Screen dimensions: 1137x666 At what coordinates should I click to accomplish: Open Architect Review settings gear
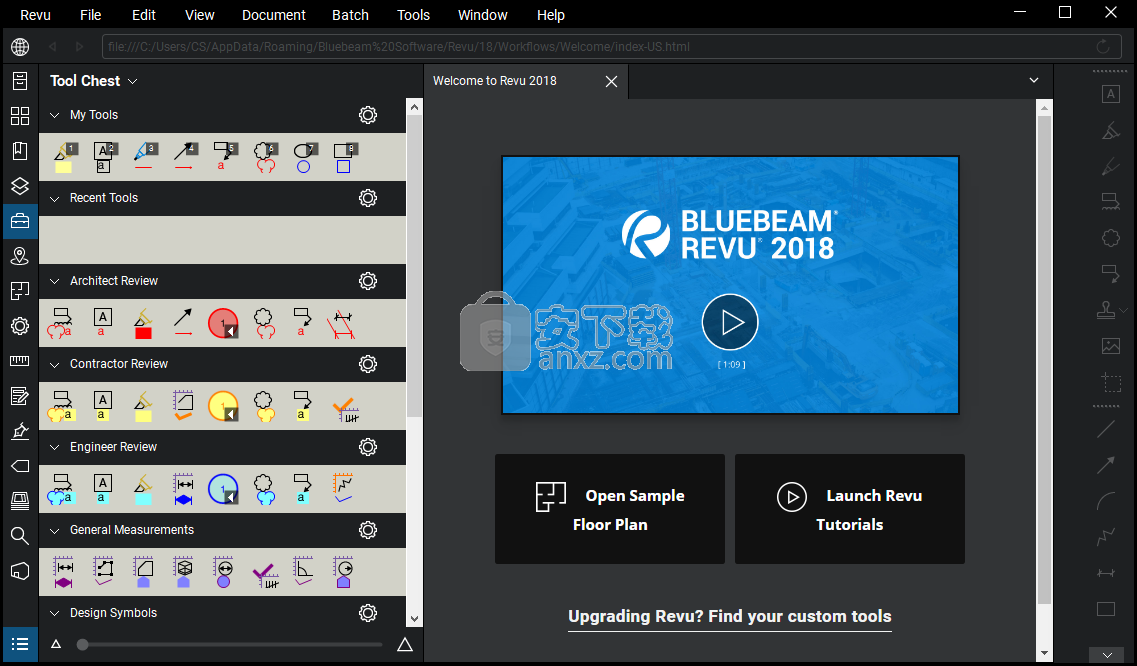[x=368, y=281]
